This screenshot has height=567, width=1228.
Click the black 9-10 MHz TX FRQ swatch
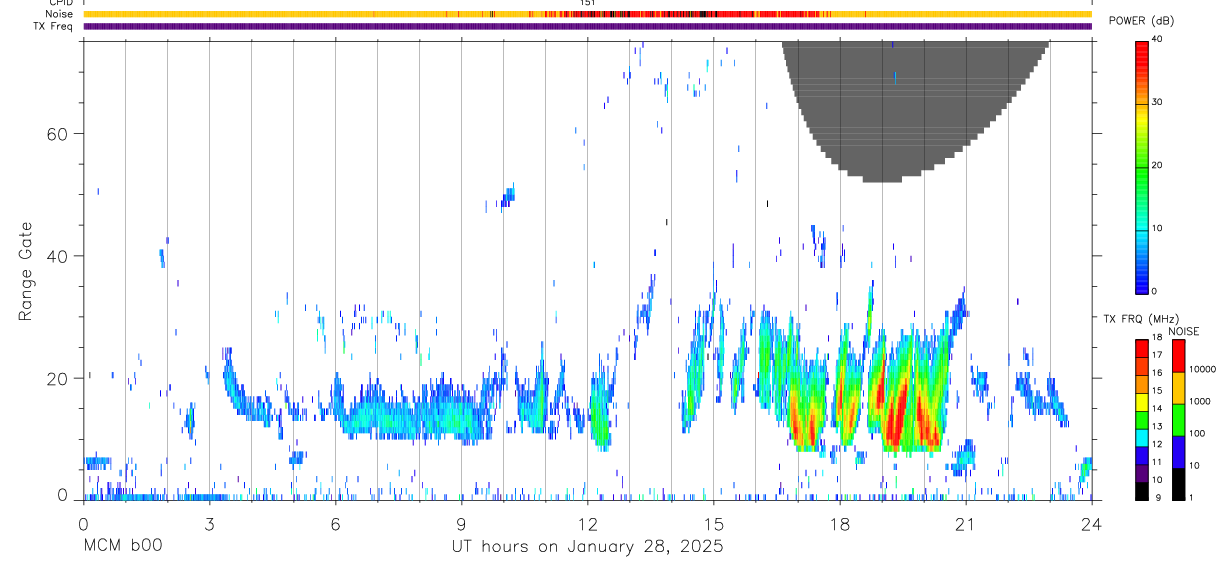(1141, 491)
